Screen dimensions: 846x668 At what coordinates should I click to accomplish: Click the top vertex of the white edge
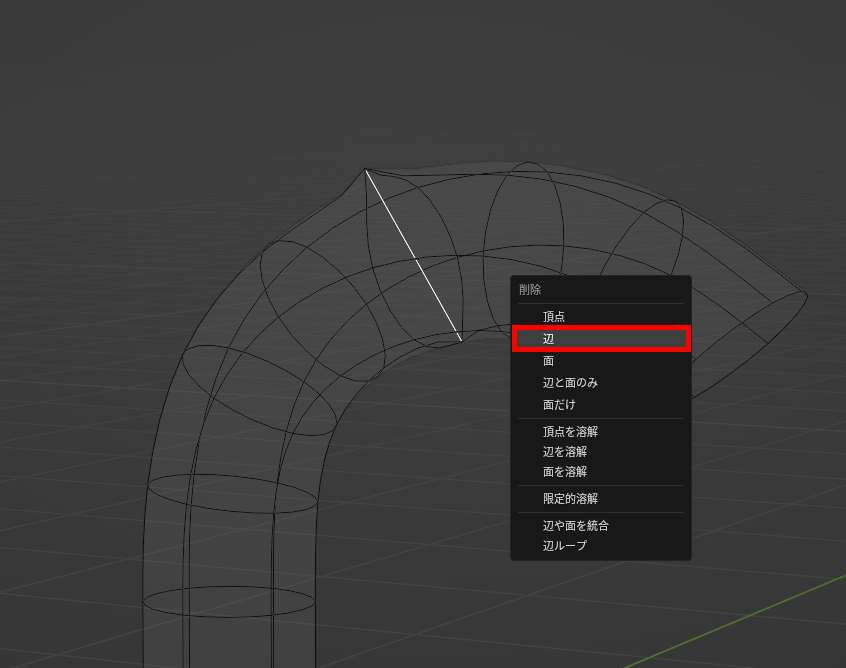[366, 170]
